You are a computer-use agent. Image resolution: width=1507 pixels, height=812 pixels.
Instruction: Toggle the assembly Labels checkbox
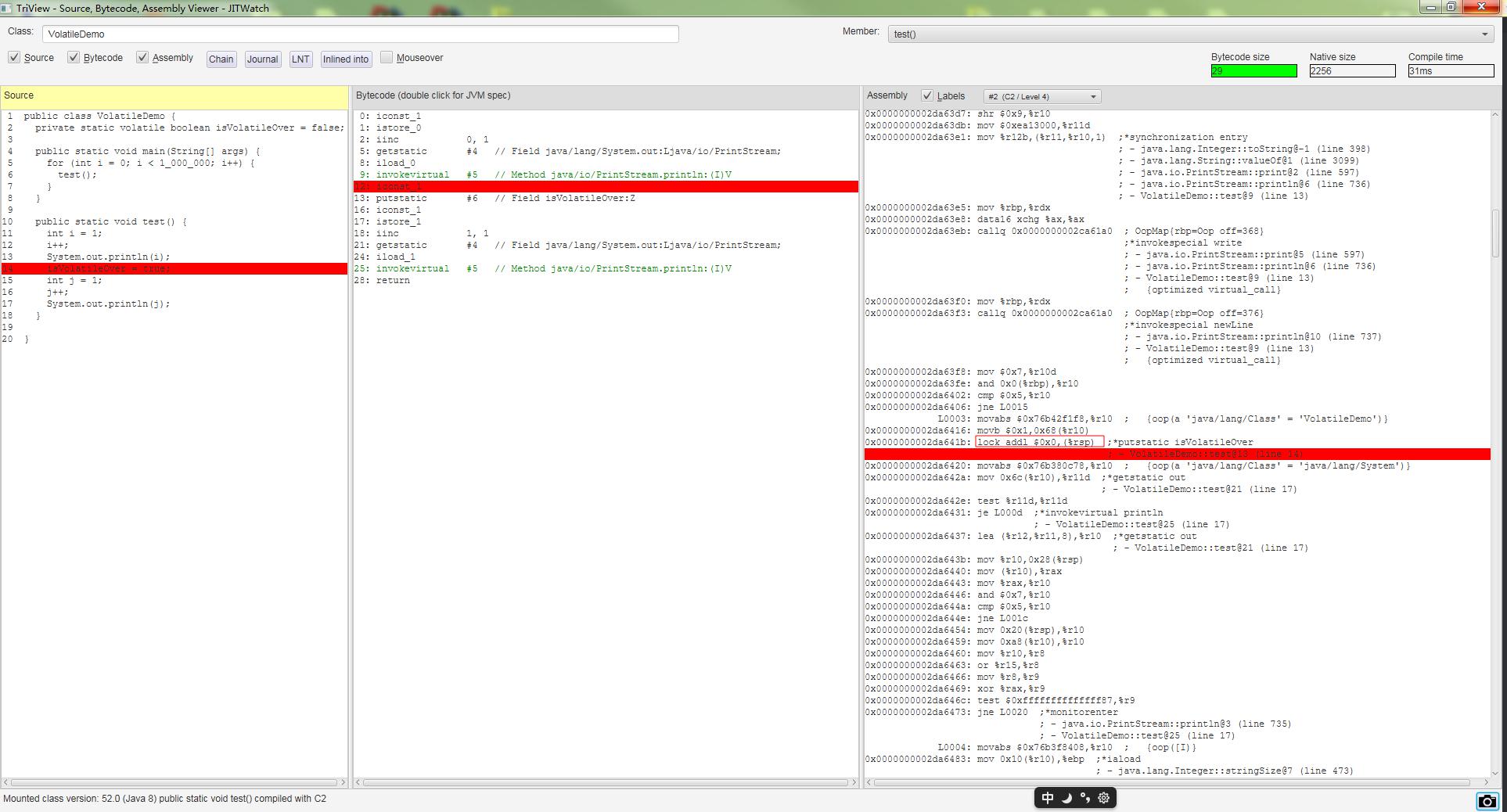[x=927, y=95]
